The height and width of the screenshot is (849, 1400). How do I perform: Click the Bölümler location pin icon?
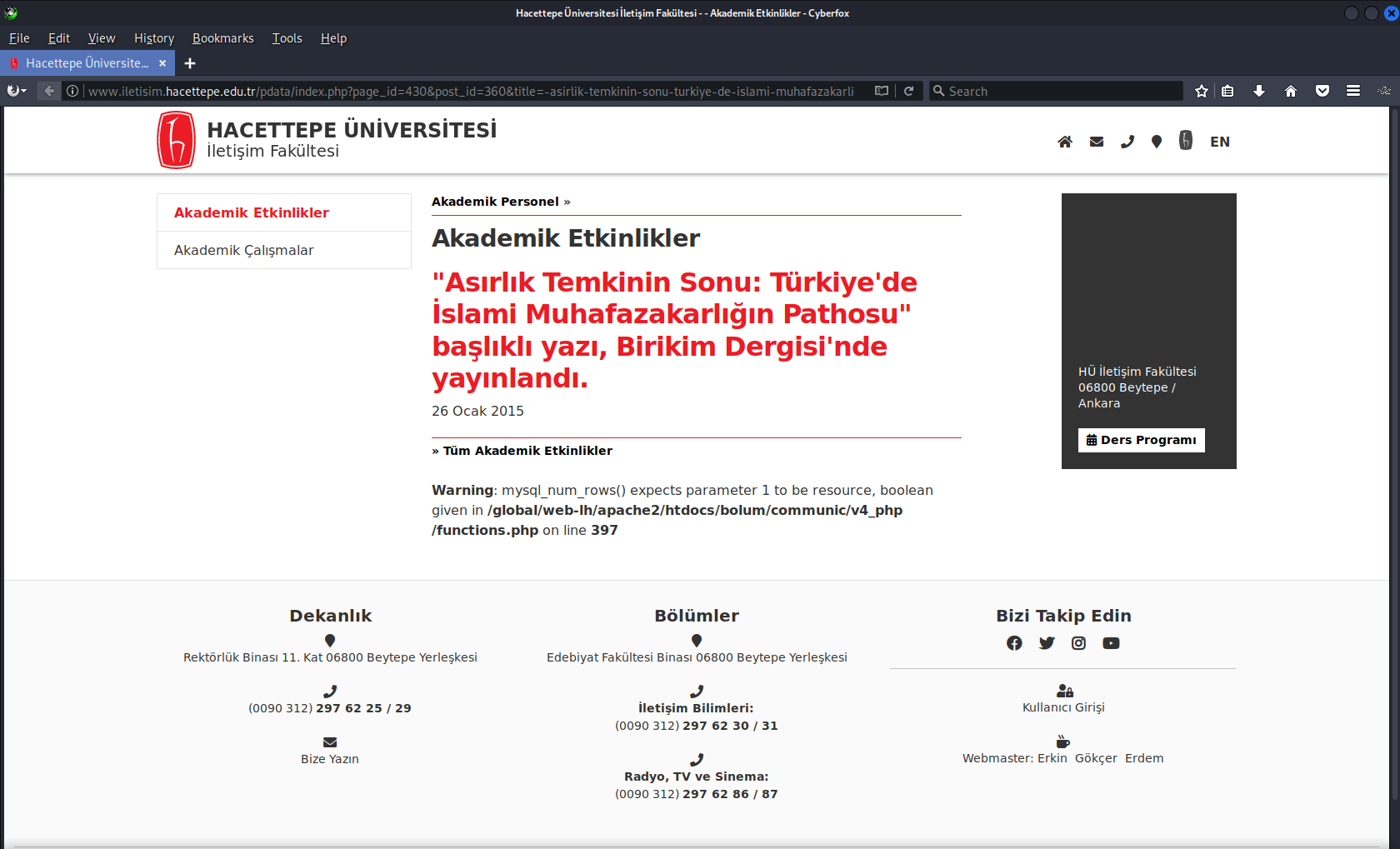tap(697, 641)
